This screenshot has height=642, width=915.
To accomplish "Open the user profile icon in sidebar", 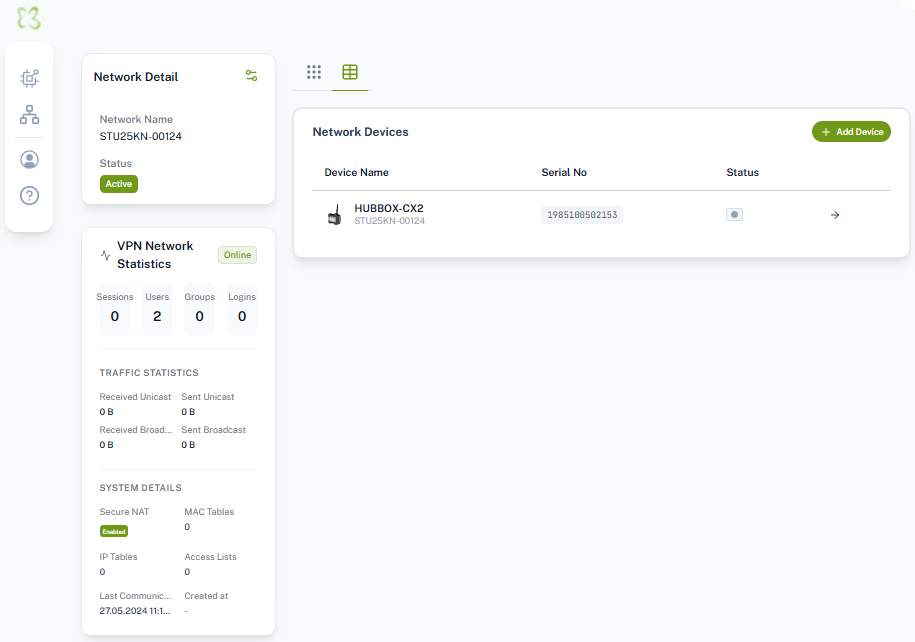I will click(x=29, y=159).
